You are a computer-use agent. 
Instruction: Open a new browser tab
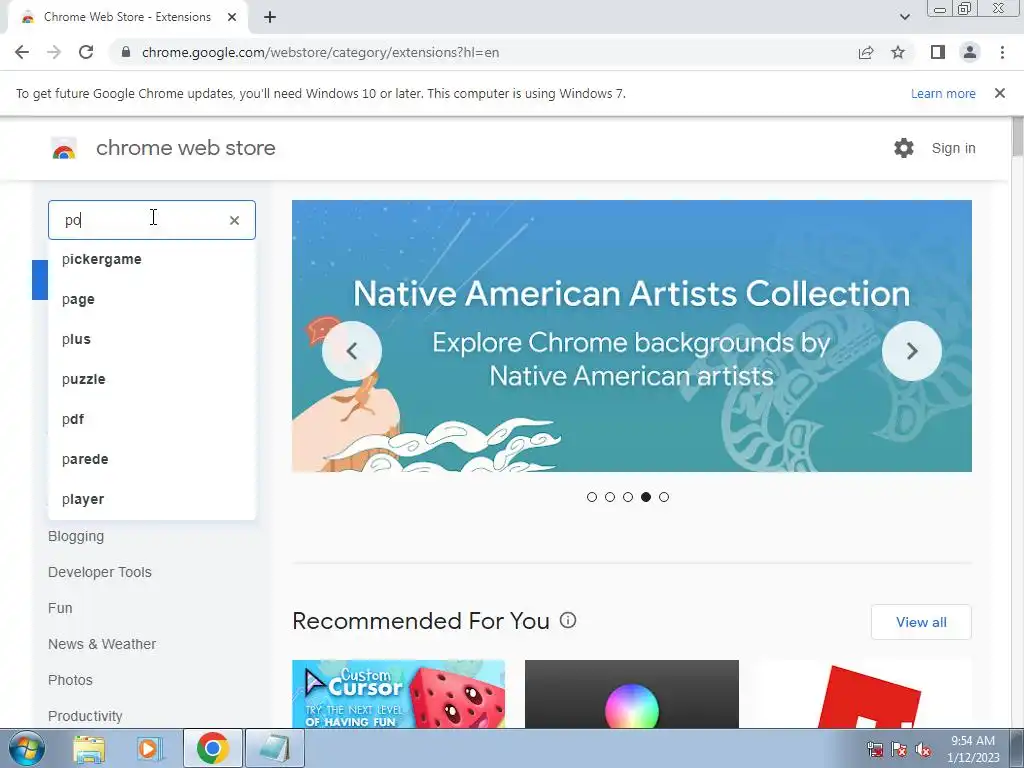coord(270,17)
